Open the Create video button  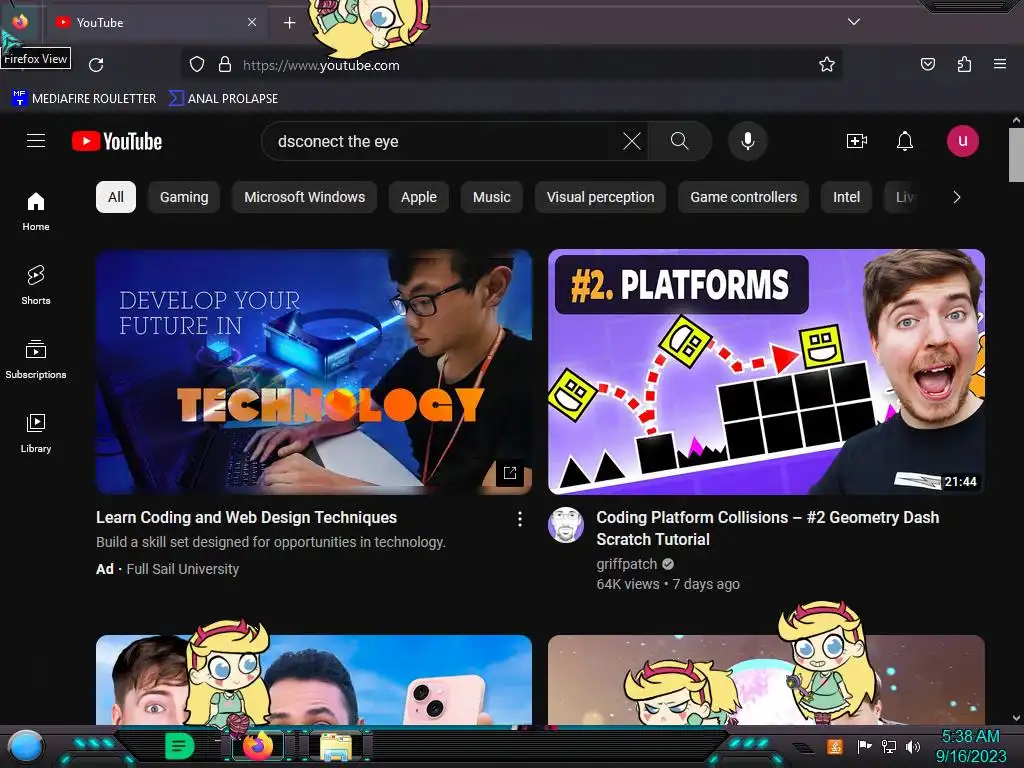pyautogui.click(x=857, y=141)
